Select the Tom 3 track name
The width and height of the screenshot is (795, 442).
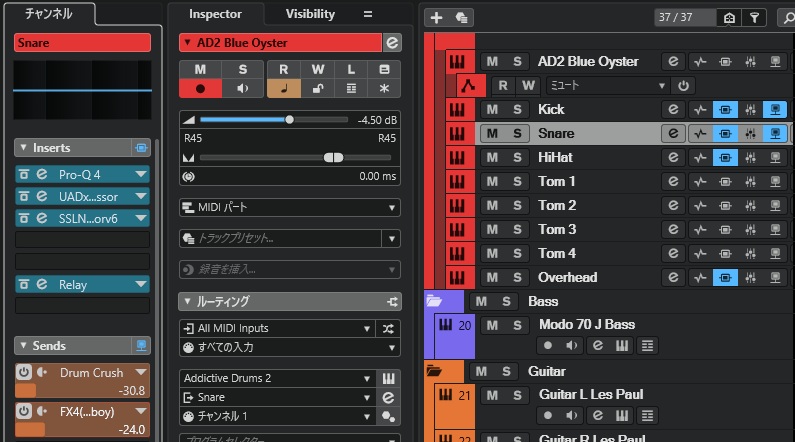click(x=557, y=230)
